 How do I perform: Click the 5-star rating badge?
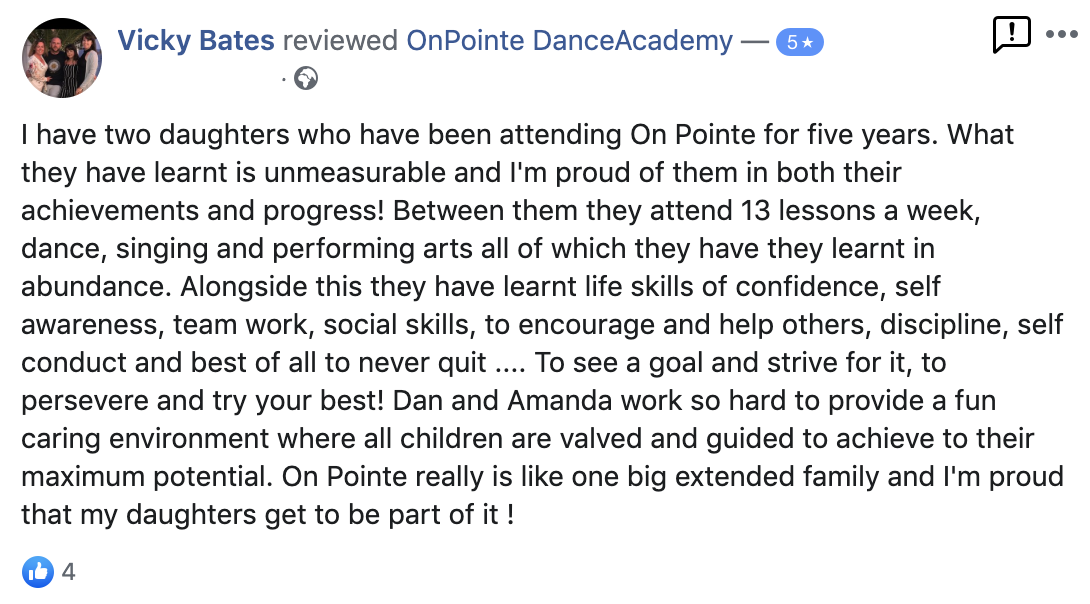click(x=799, y=42)
